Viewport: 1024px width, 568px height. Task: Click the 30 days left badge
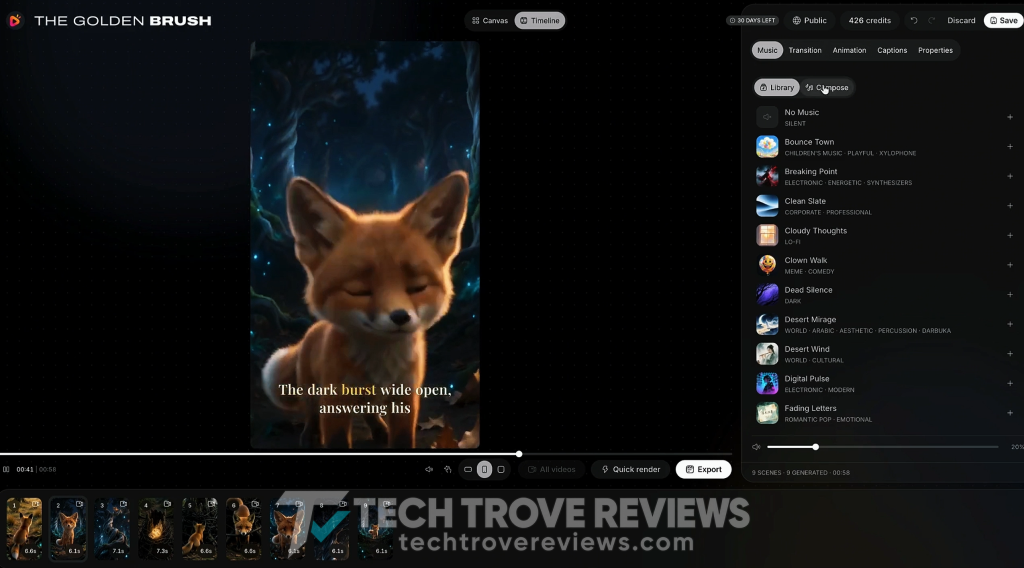pyautogui.click(x=752, y=21)
